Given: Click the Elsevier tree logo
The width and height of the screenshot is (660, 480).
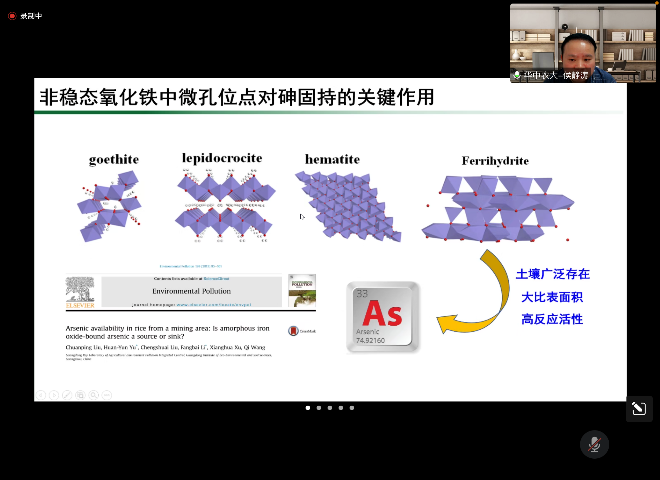Looking at the screenshot, I should (79, 290).
